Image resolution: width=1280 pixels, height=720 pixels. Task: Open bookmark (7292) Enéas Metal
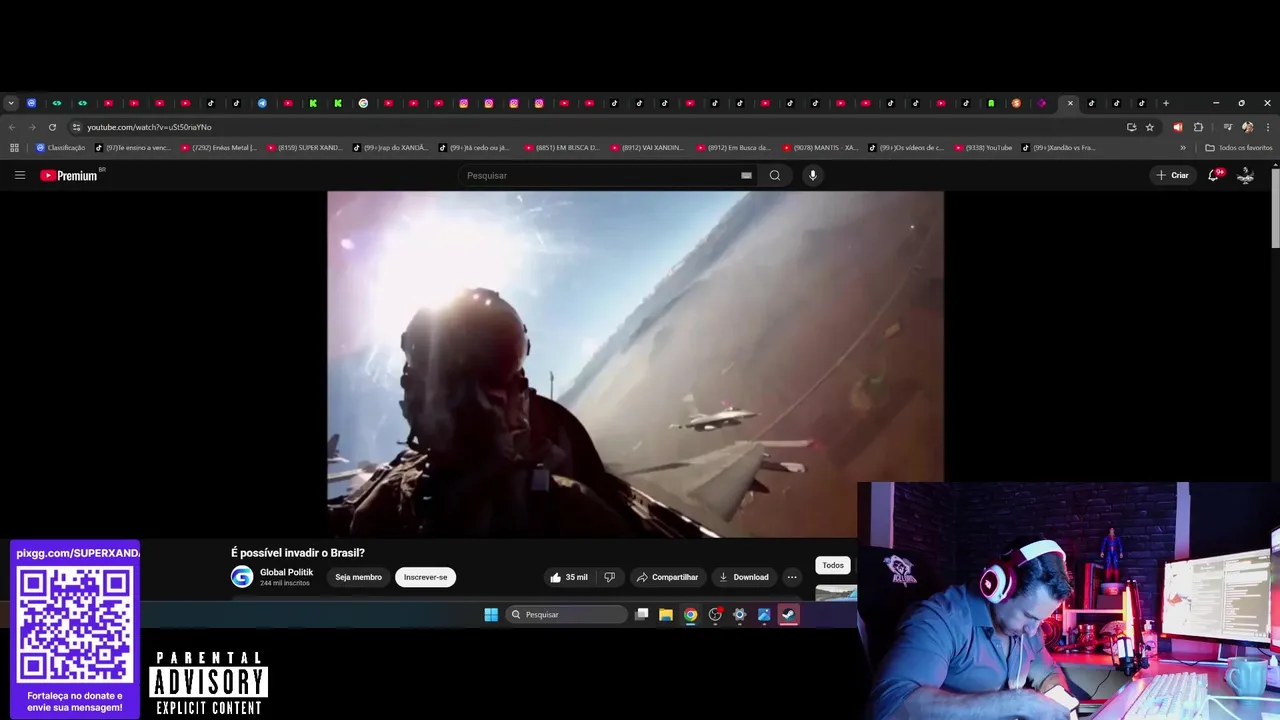tap(219, 148)
